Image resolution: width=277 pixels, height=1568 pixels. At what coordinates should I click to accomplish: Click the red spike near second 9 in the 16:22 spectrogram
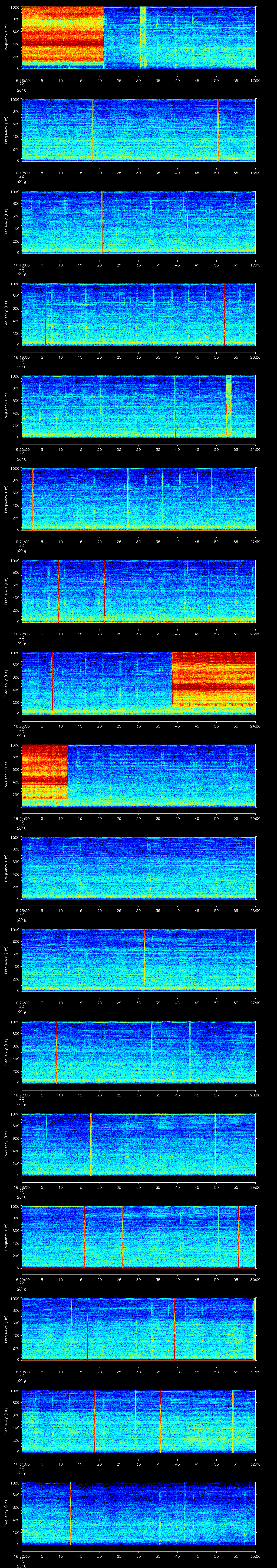(58, 591)
